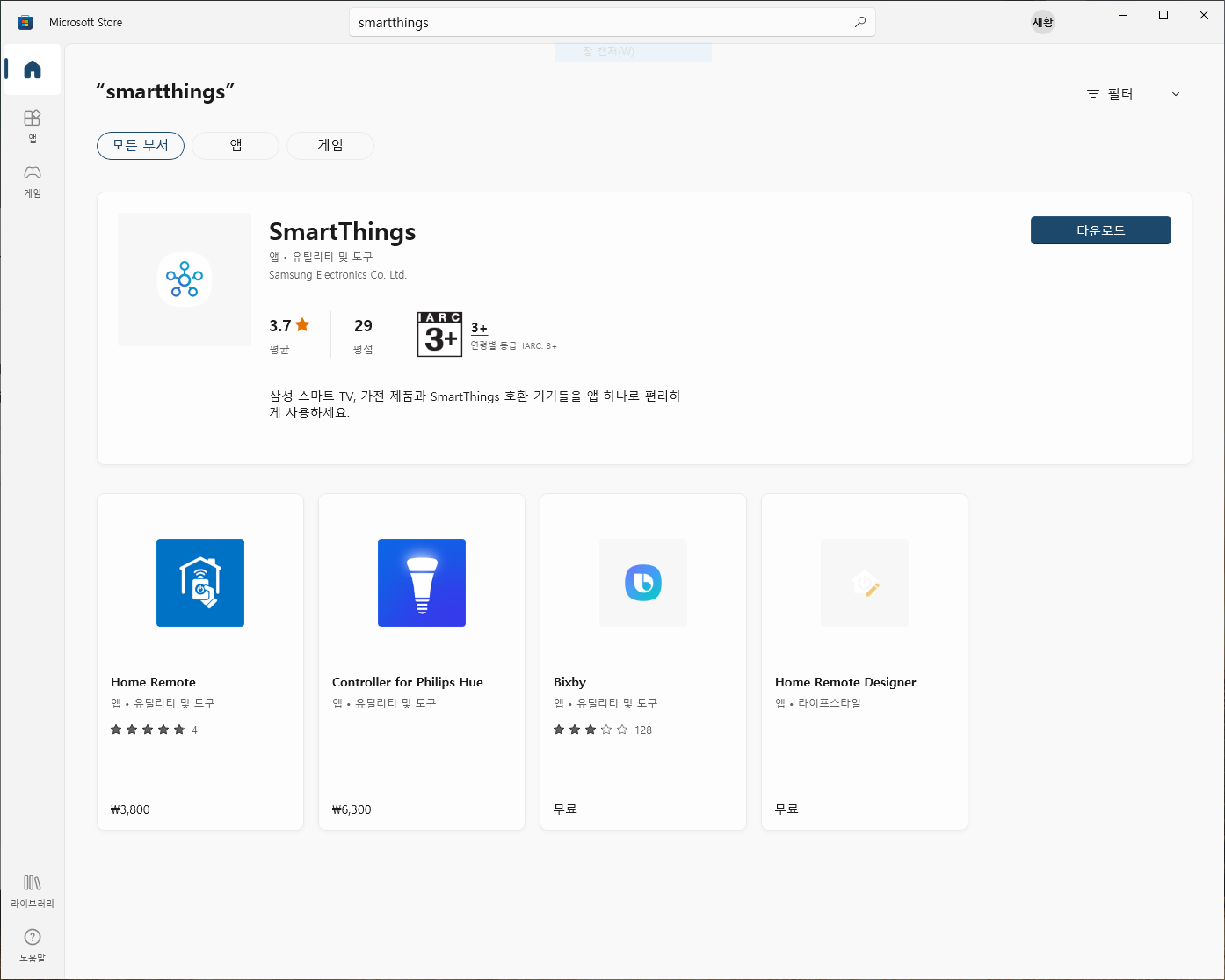Click the 3+ age rating link
Viewport: 1225px width, 980px height.
pyautogui.click(x=479, y=328)
